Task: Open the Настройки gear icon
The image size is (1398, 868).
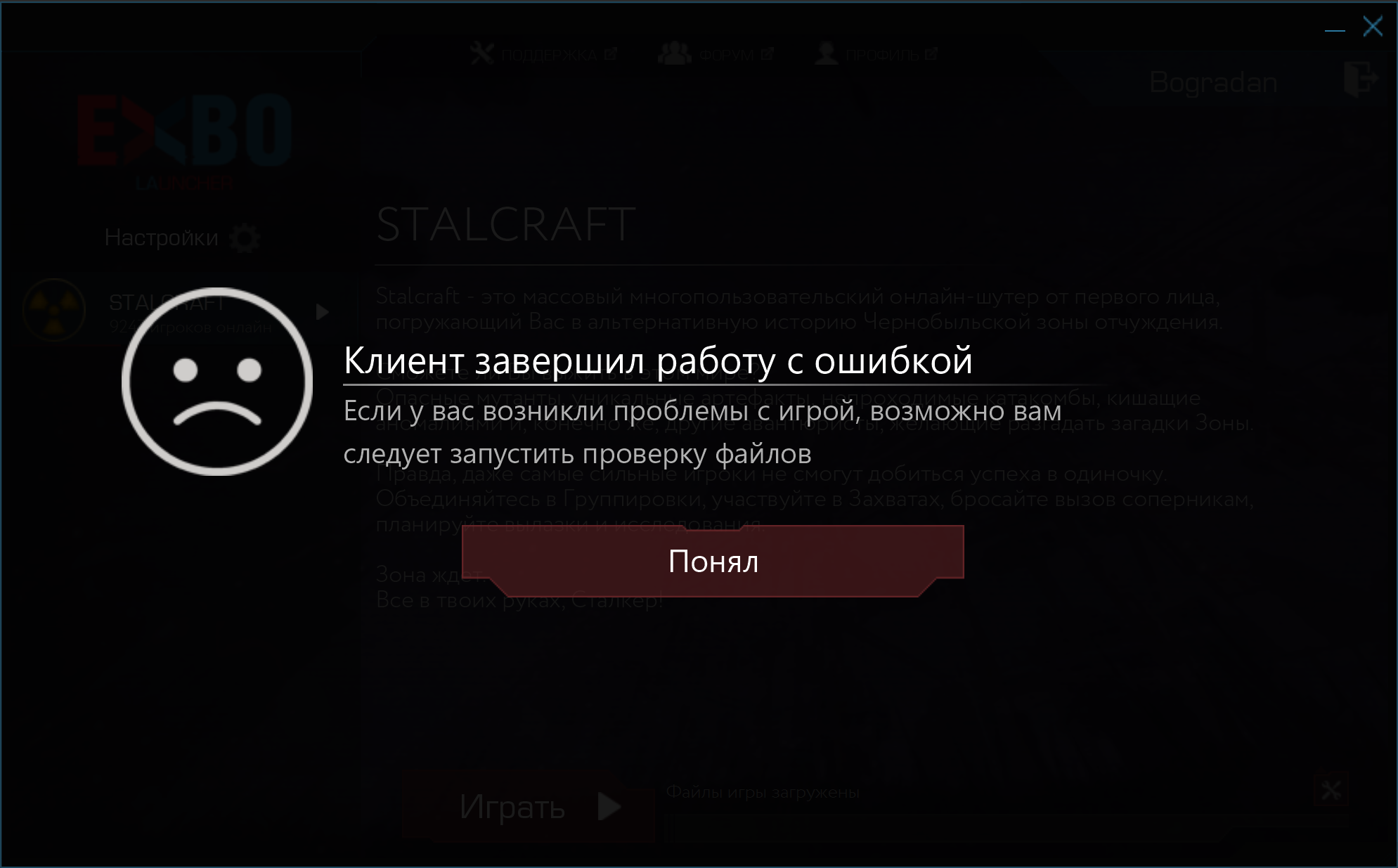Action: 245,238
